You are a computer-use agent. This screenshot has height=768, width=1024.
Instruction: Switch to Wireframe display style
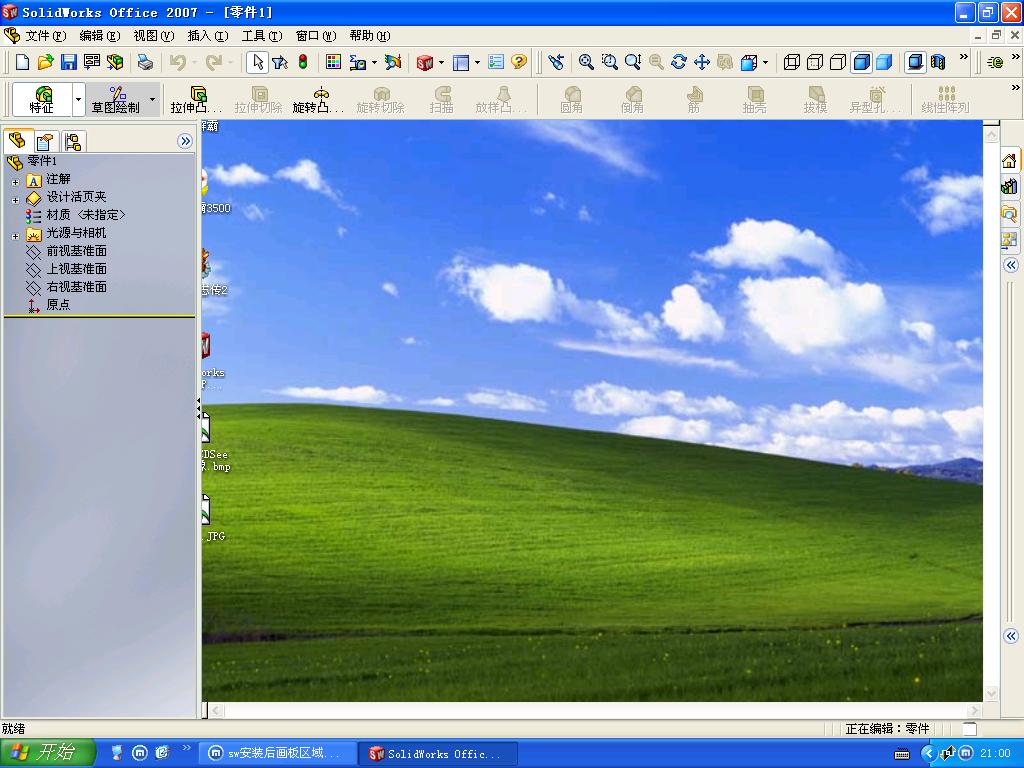pos(792,62)
